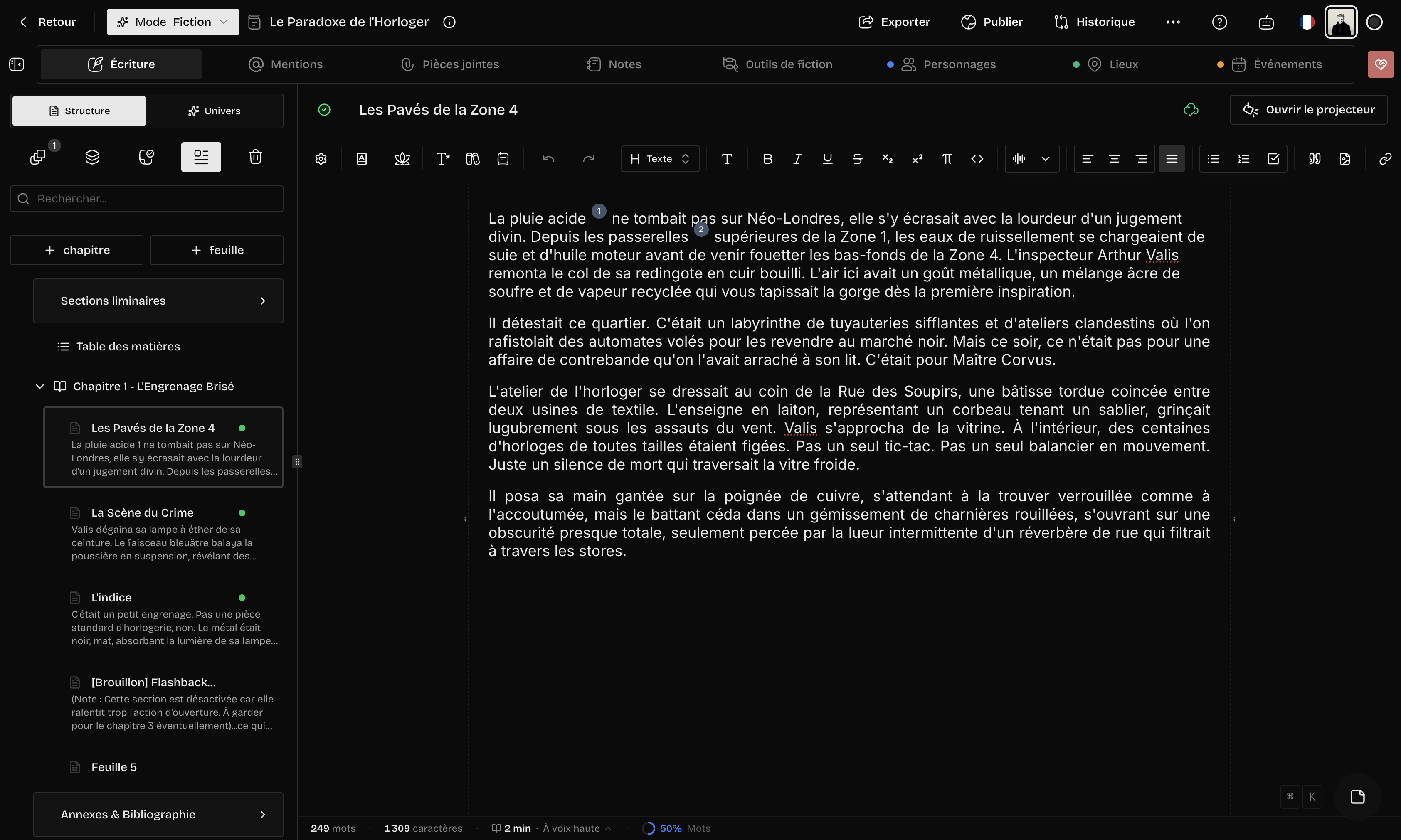Screen dimensions: 1401x840
Task: Click the cloud sync icon near the title
Action: tap(1191, 110)
